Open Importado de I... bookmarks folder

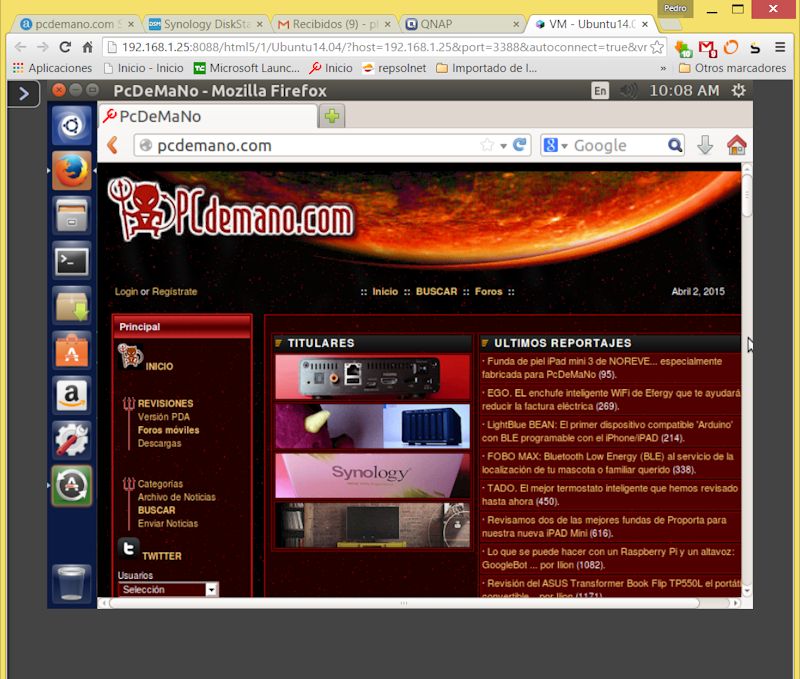[487, 68]
